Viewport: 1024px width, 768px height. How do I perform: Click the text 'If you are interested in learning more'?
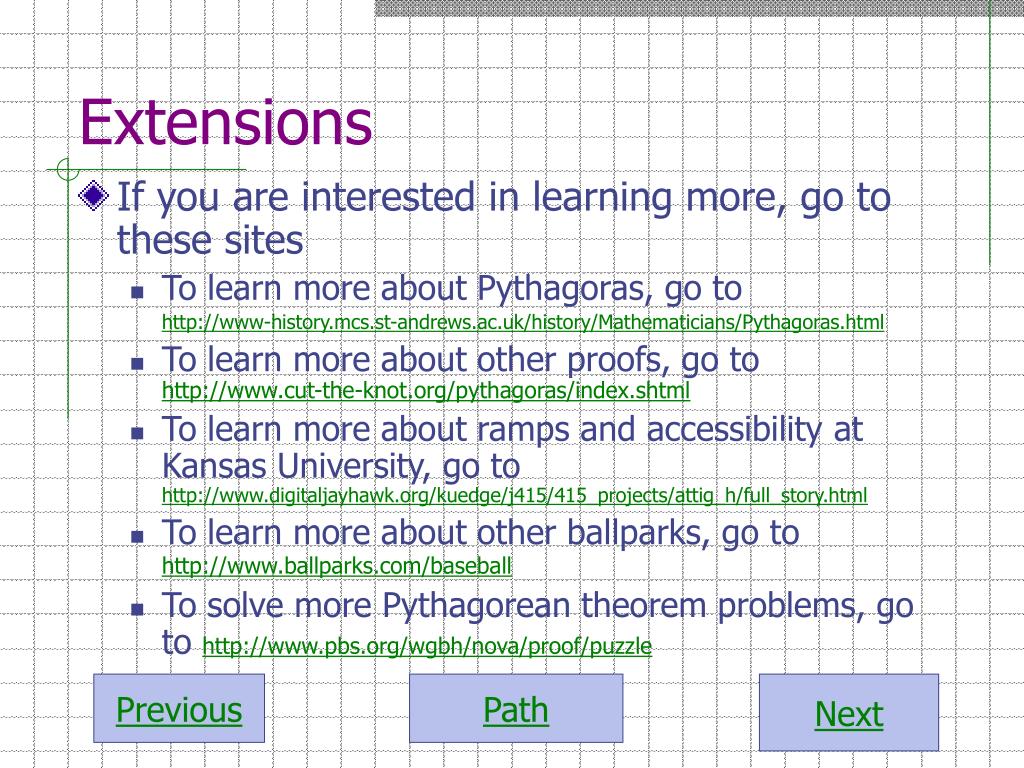pyautogui.click(x=450, y=197)
